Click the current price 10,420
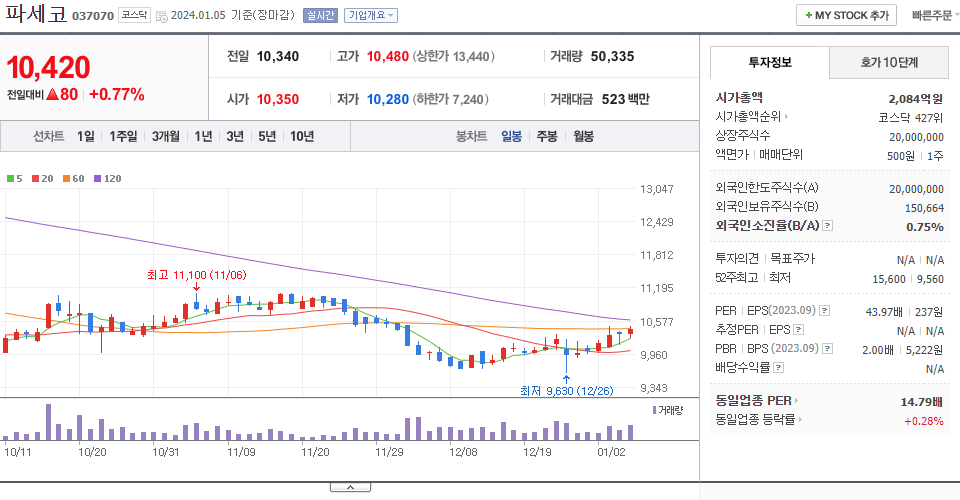 (48, 67)
